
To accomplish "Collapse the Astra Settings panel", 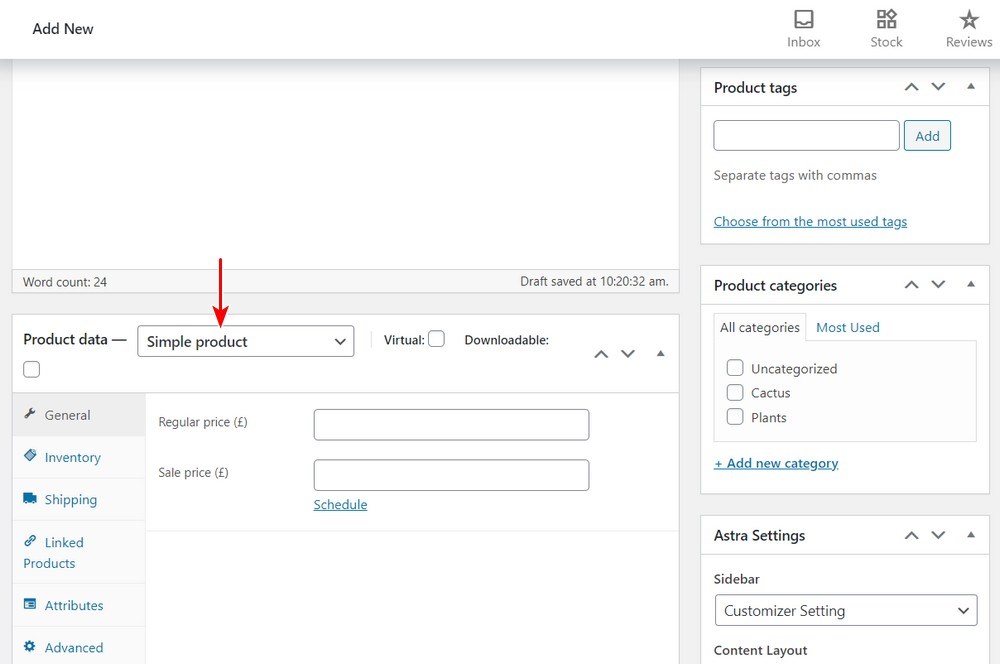I will (971, 535).
